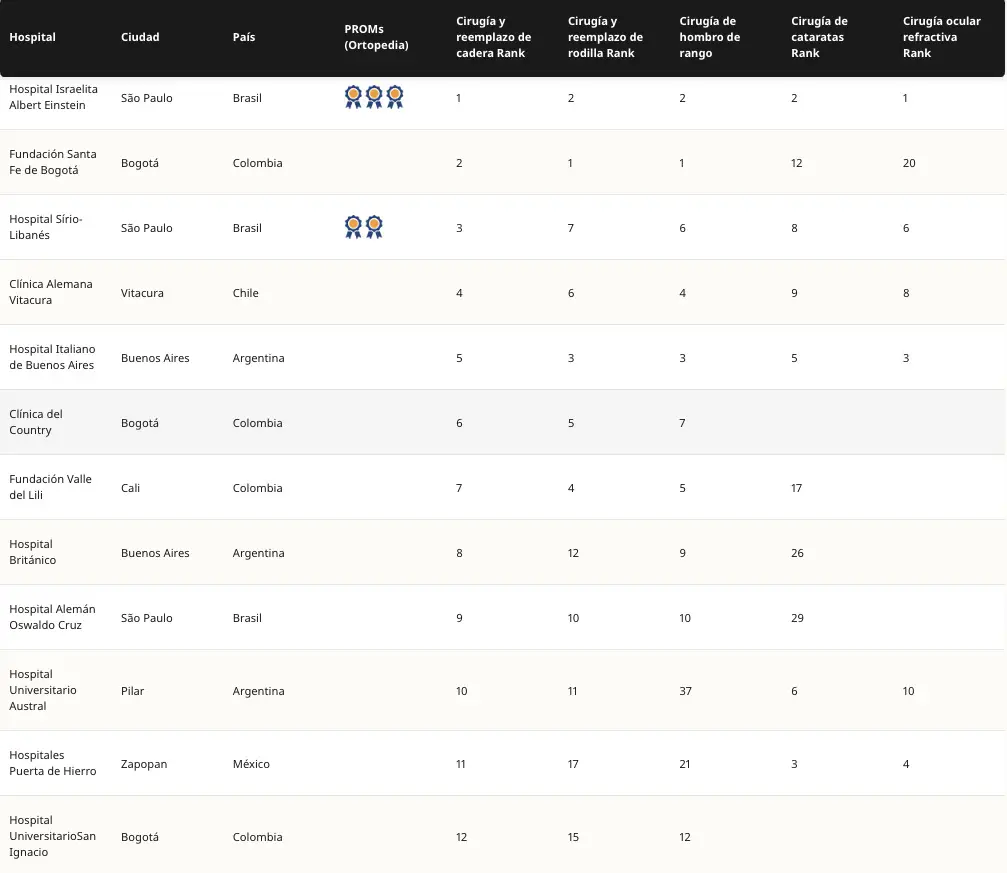Sort by the Hospital column header
Screen dimensions: 1007x873
tap(32, 37)
